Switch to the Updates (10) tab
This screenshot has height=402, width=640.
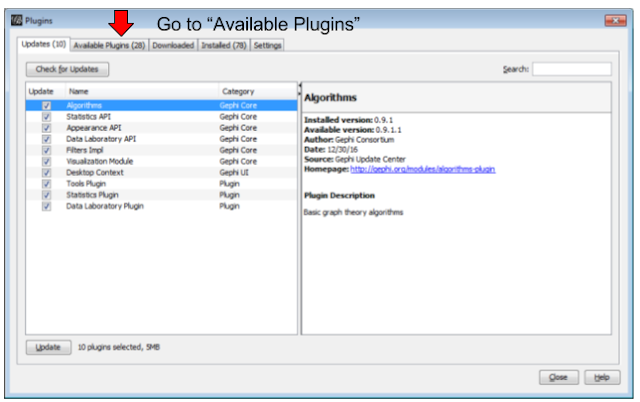44,44
